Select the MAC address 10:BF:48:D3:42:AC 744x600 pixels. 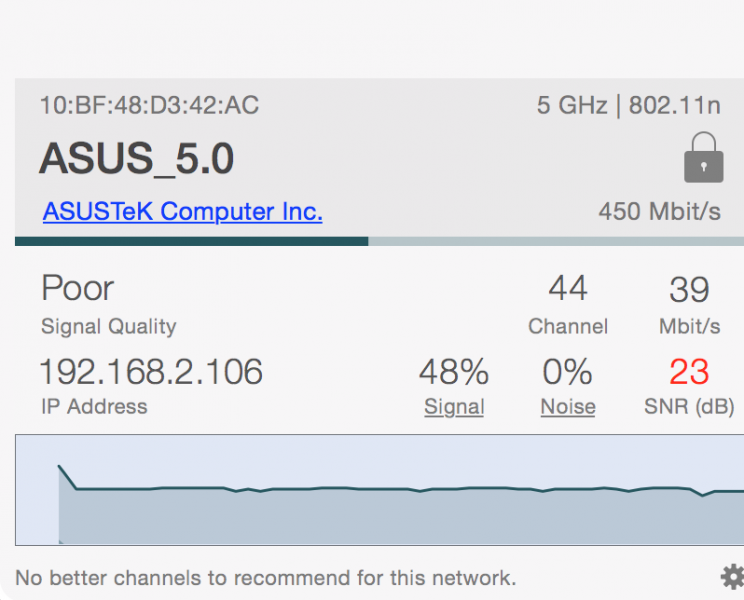(149, 106)
